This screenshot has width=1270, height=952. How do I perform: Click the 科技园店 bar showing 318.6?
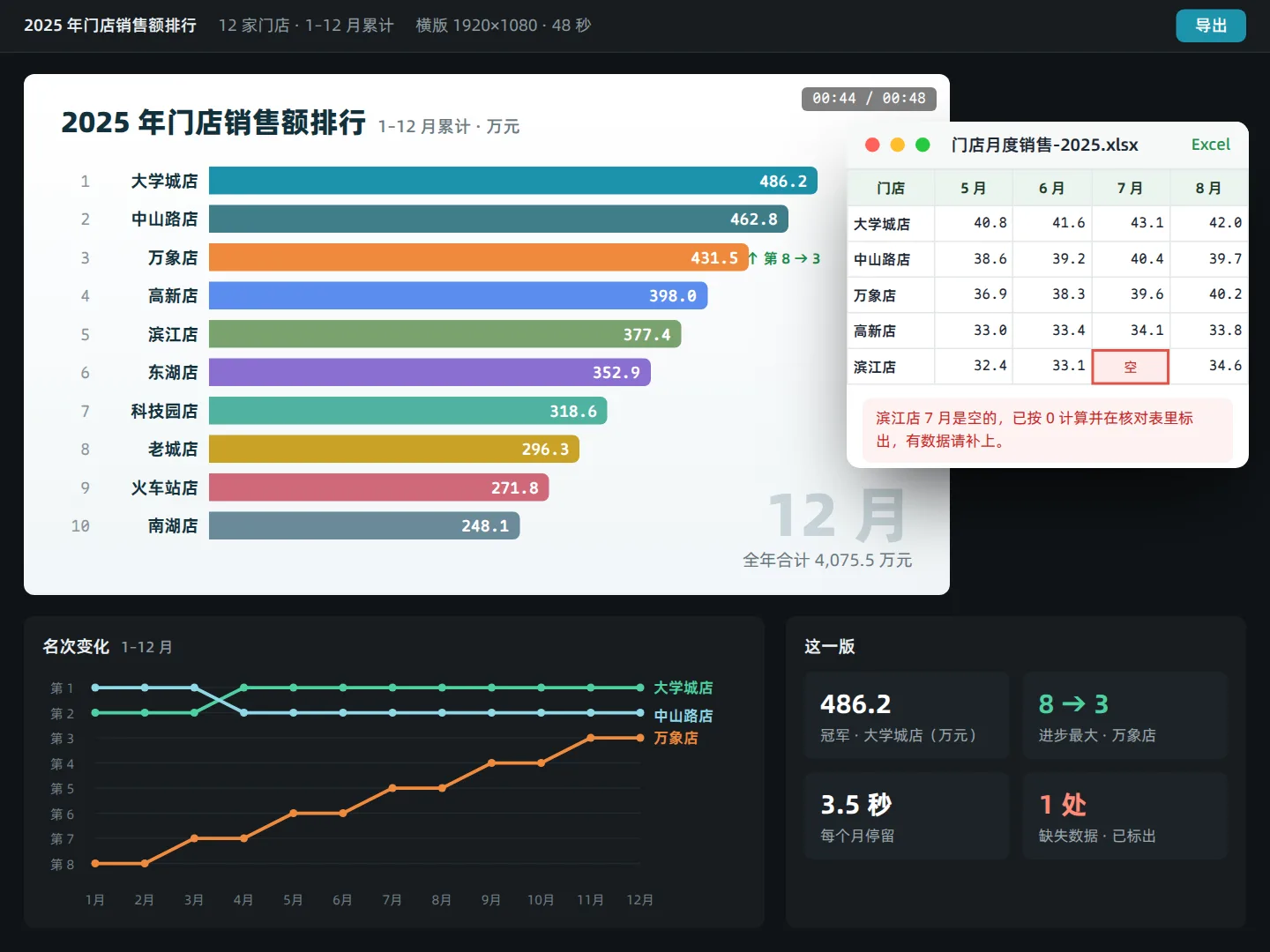tap(407, 411)
